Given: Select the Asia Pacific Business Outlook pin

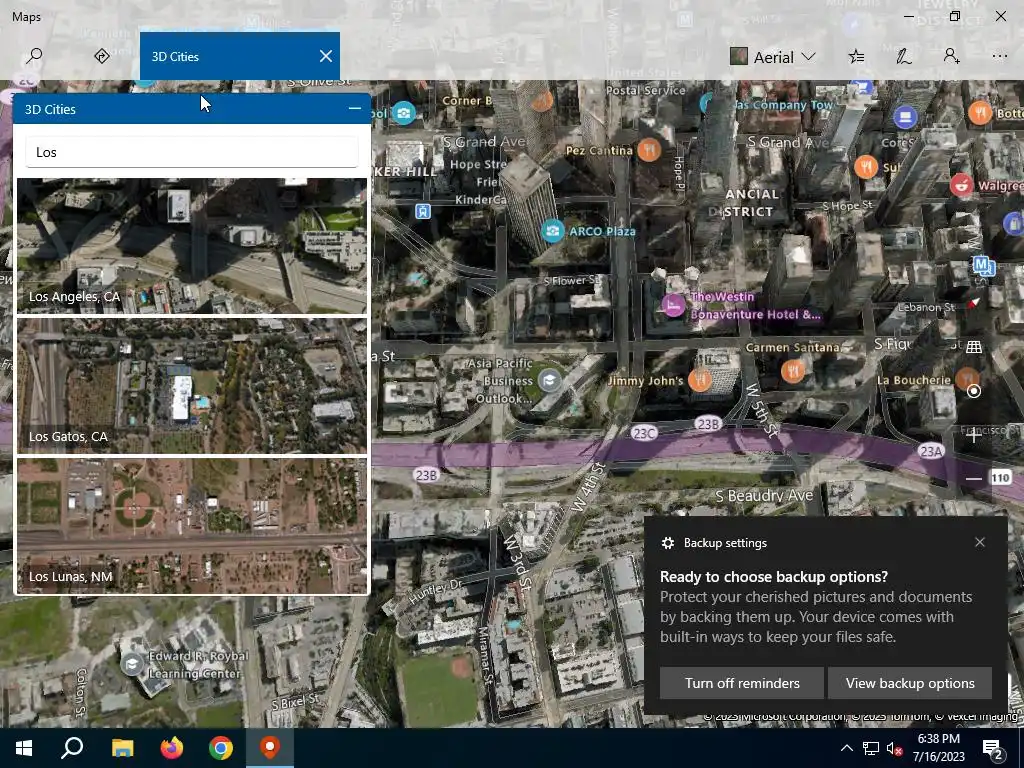Looking at the screenshot, I should (550, 380).
